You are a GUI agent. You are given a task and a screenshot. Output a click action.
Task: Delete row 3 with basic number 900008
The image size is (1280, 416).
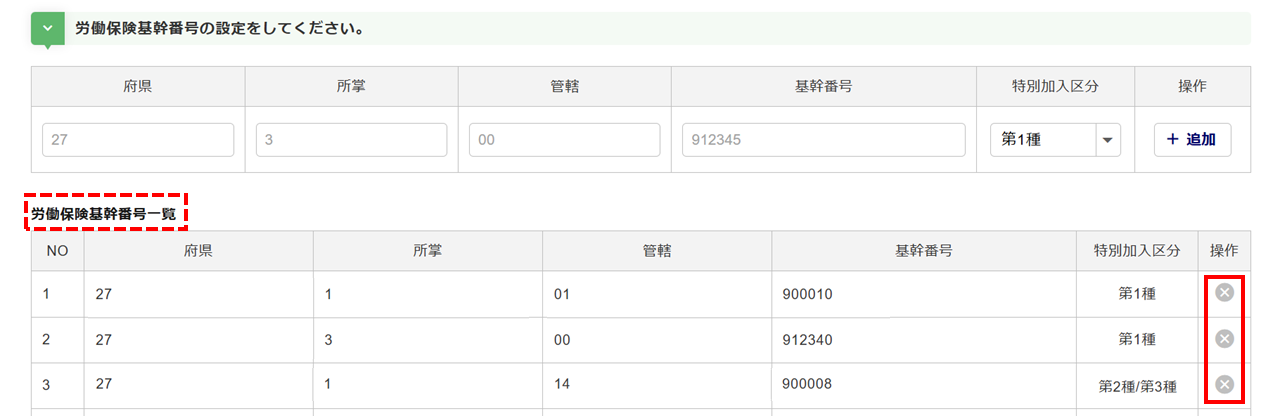coord(1224,385)
